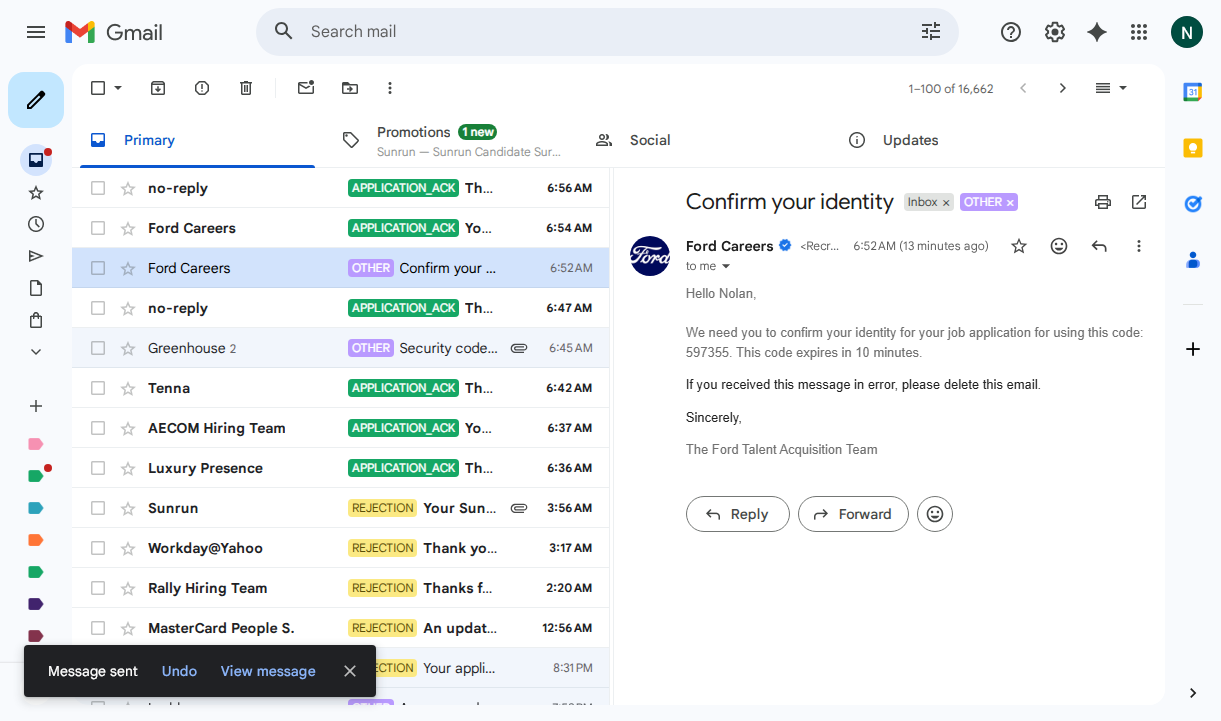Click Undo in the Message sent notification
1221x721 pixels.
[179, 671]
